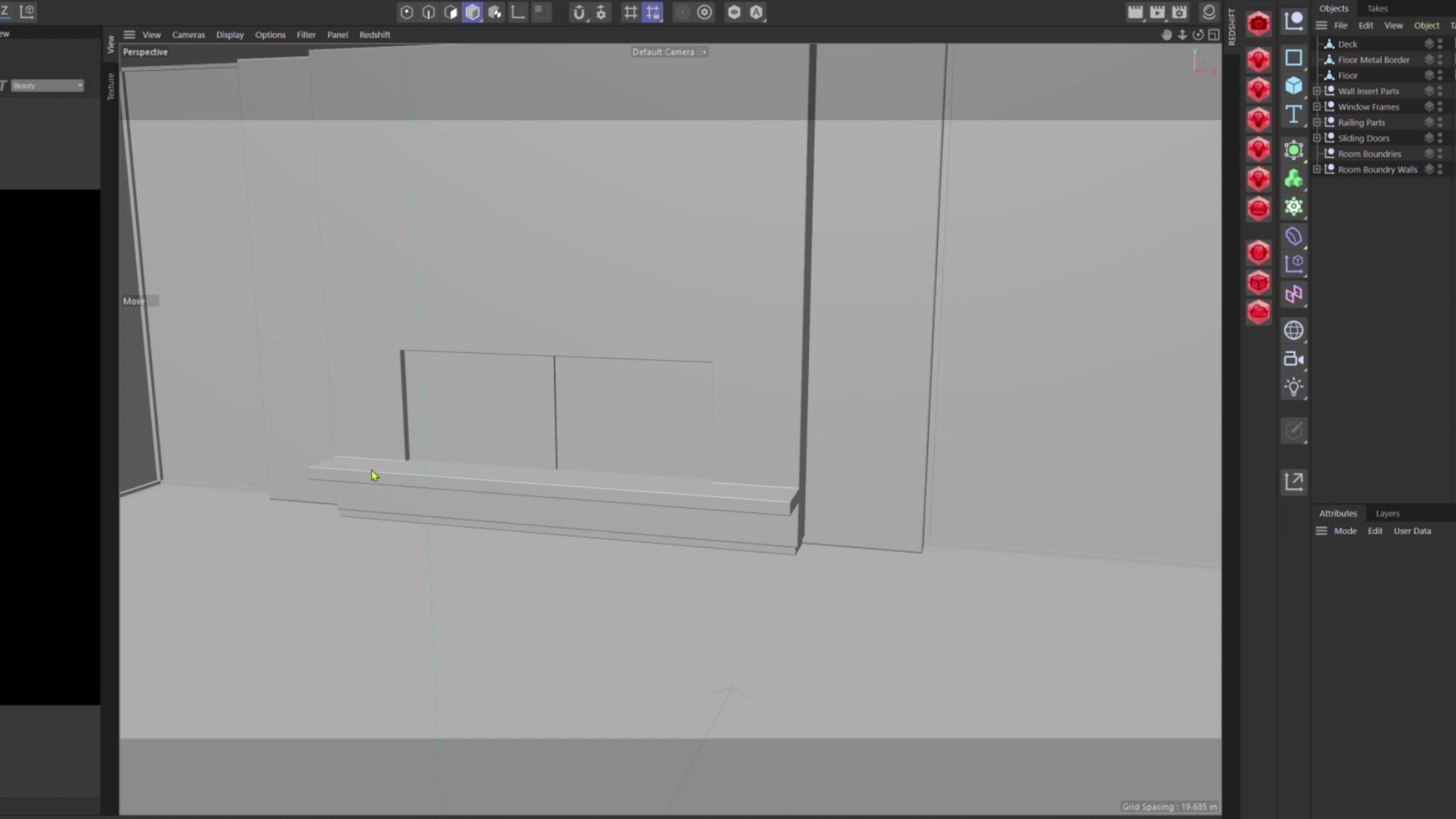The height and width of the screenshot is (819, 1456).
Task: Toggle the magnet Snap icon
Action: pos(579,13)
